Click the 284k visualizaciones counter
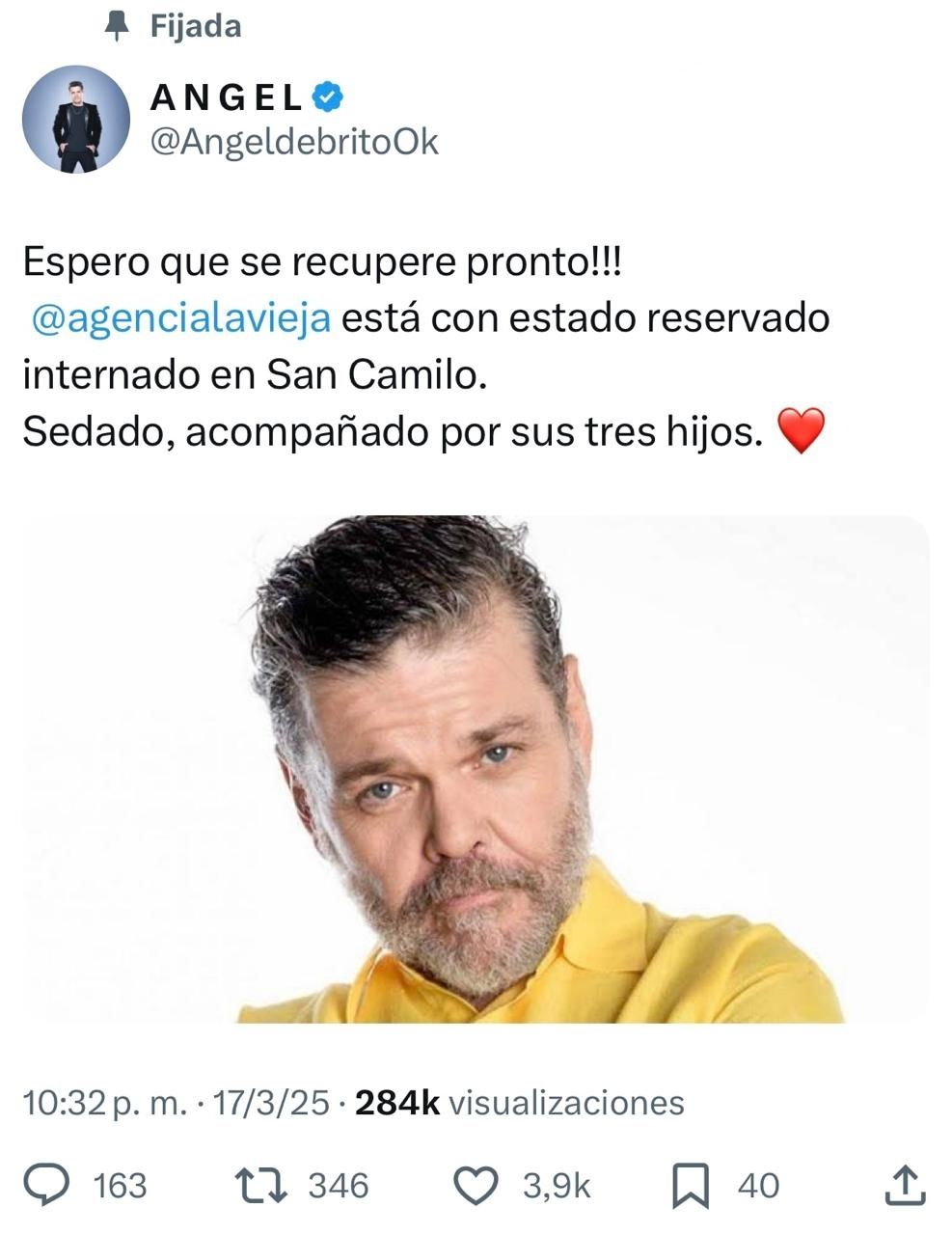The height and width of the screenshot is (1235, 952). pos(520,1102)
